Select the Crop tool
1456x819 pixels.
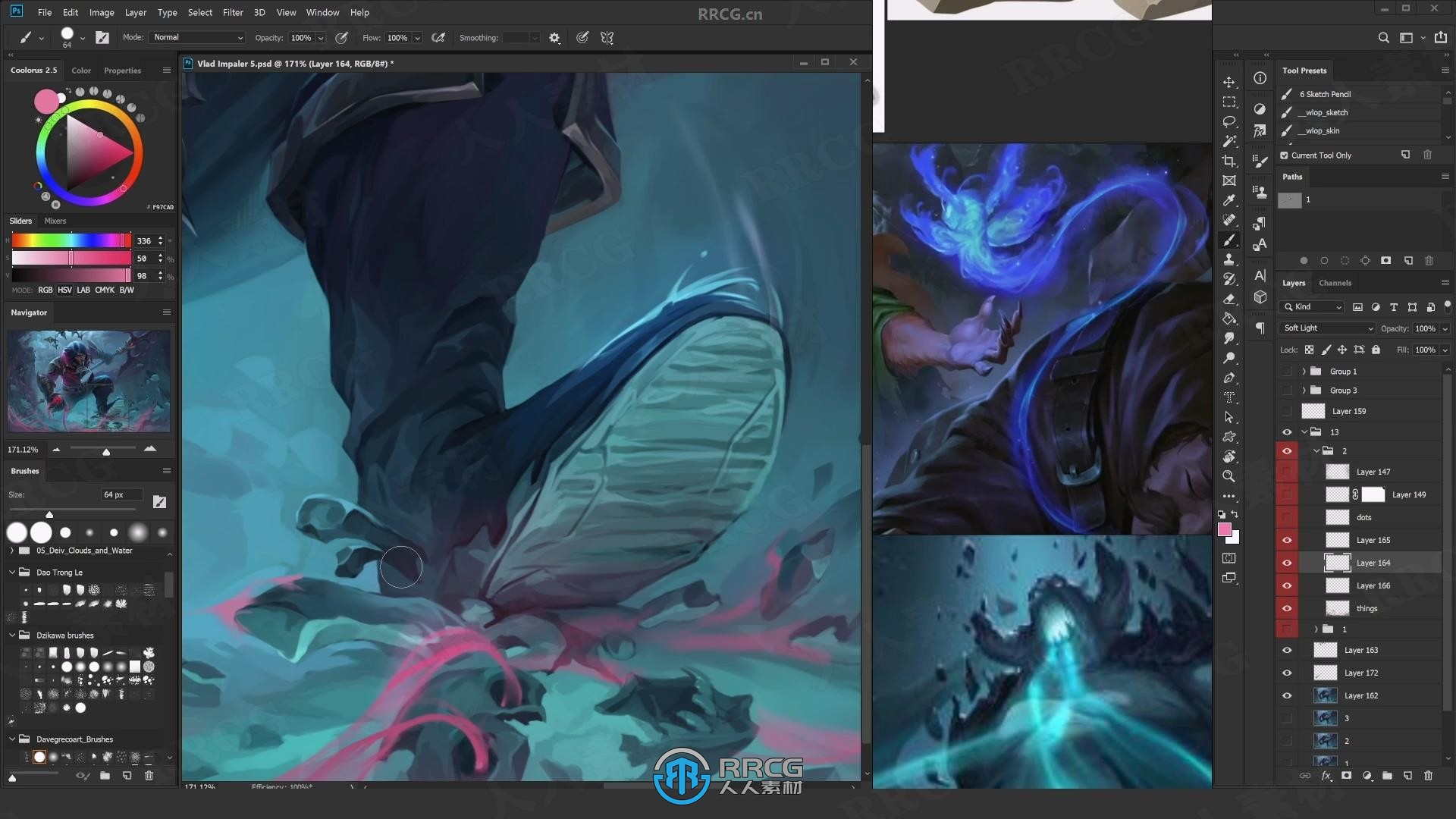click(x=1229, y=161)
